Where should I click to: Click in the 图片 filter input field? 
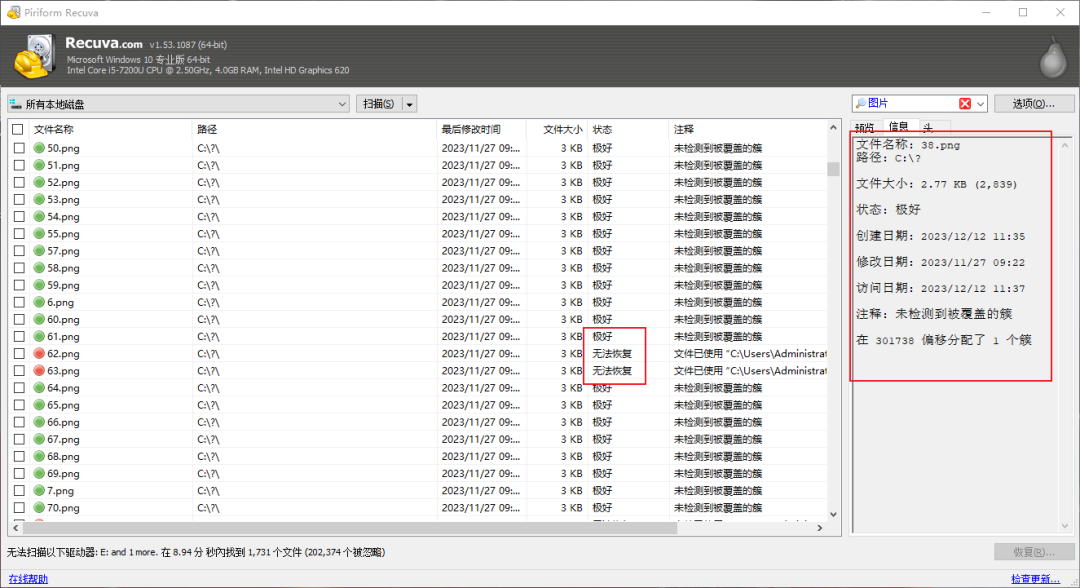click(x=911, y=103)
